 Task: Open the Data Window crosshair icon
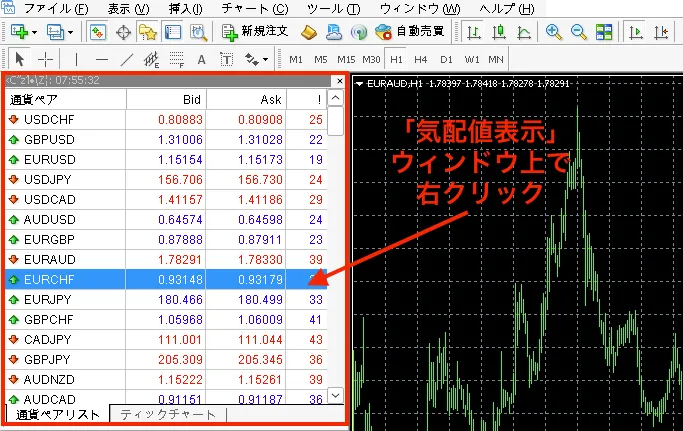pyautogui.click(x=123, y=32)
